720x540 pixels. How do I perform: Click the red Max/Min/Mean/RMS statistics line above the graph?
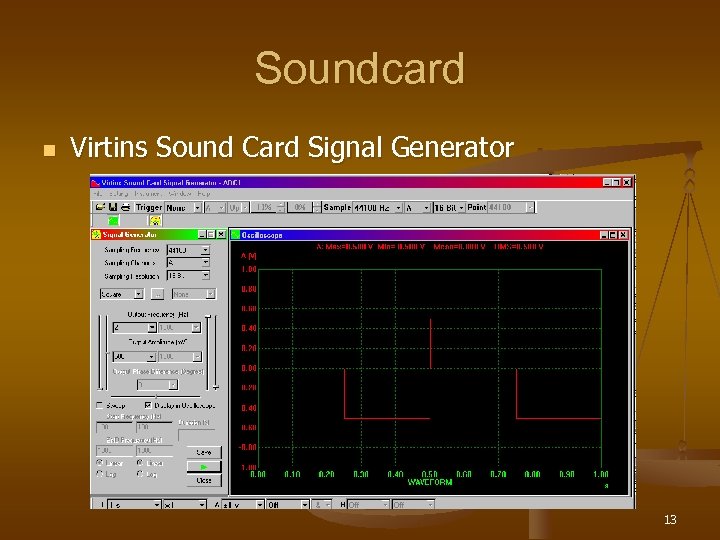pos(429,247)
